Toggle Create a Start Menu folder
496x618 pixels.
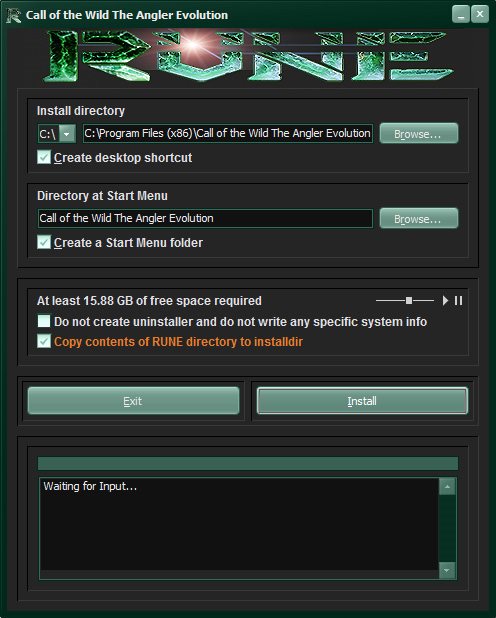click(44, 242)
